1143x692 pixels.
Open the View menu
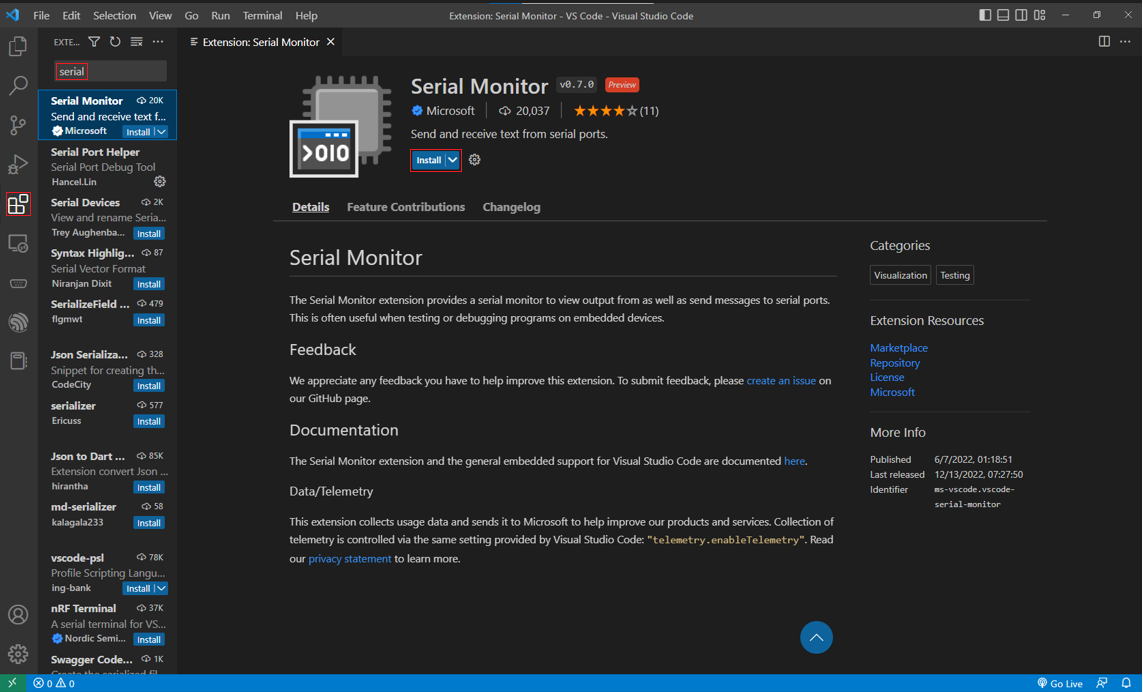coord(160,15)
